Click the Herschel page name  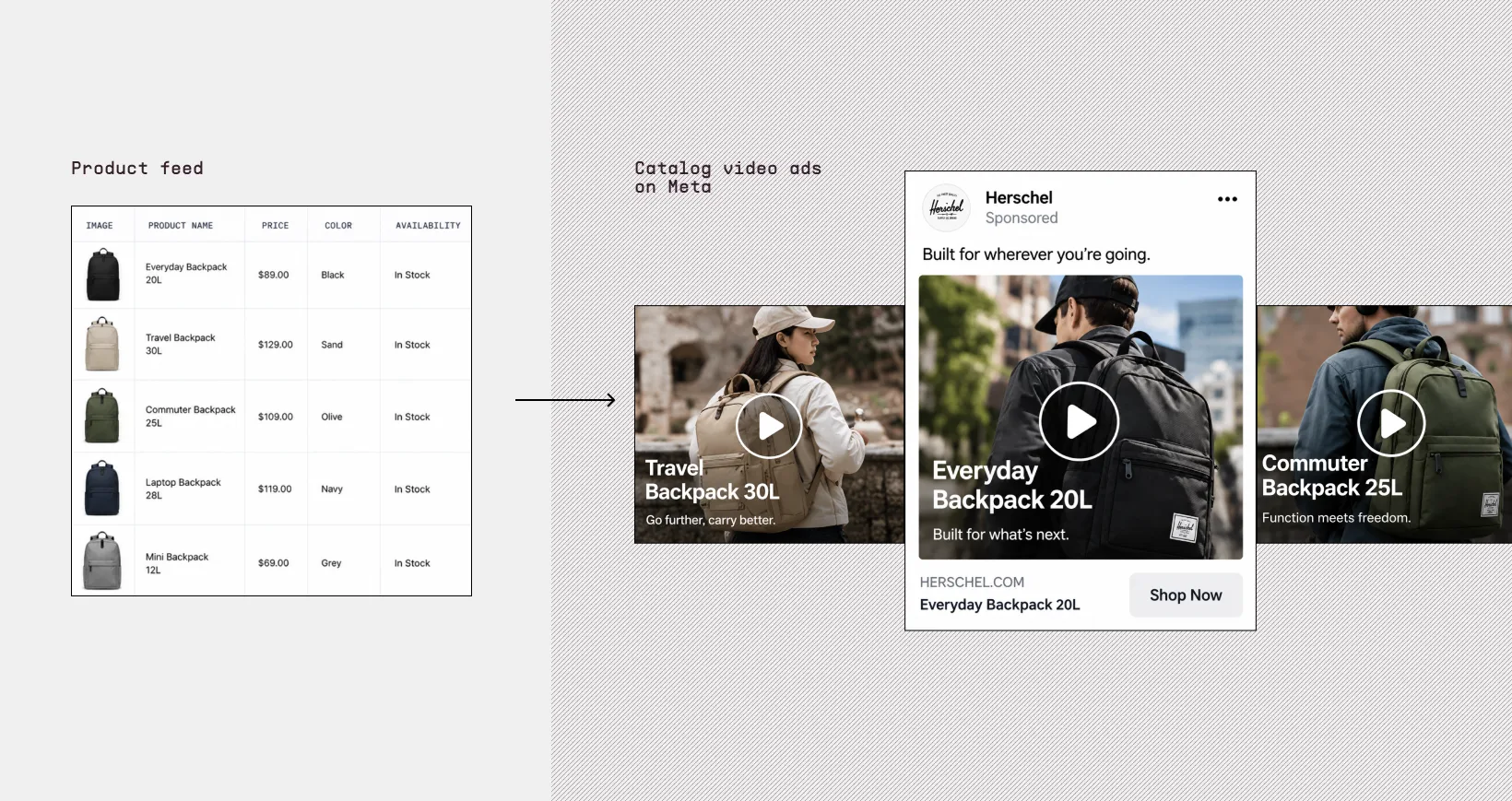(1019, 197)
